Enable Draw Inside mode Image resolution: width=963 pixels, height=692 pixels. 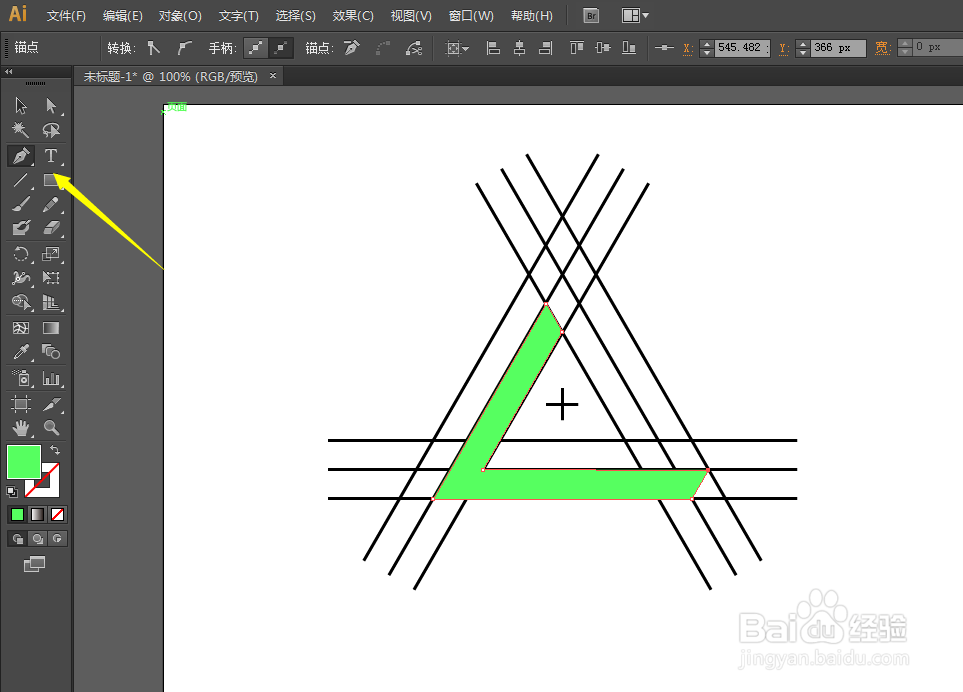click(58, 539)
